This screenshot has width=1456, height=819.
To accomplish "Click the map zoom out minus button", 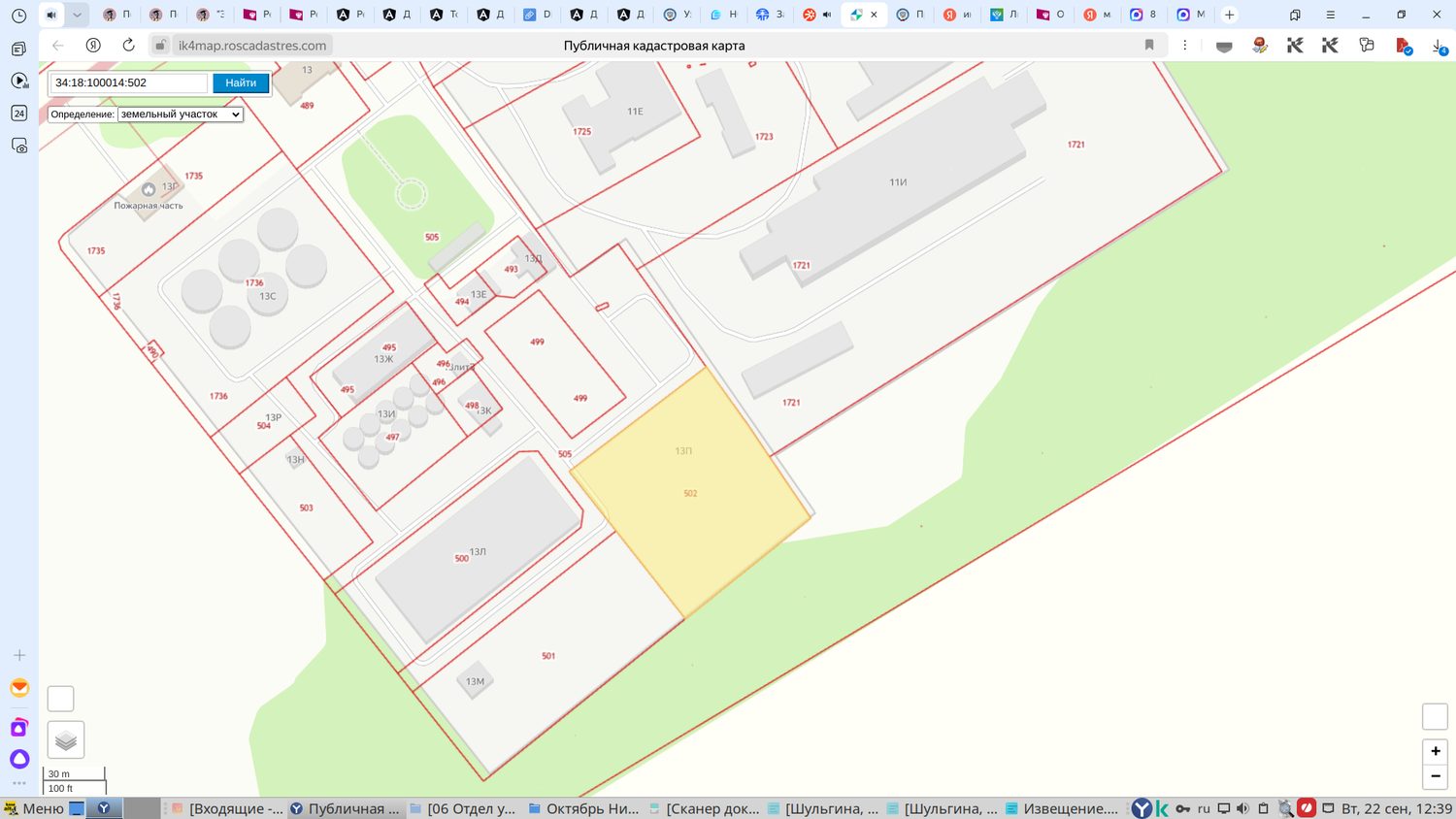I will [x=1435, y=776].
